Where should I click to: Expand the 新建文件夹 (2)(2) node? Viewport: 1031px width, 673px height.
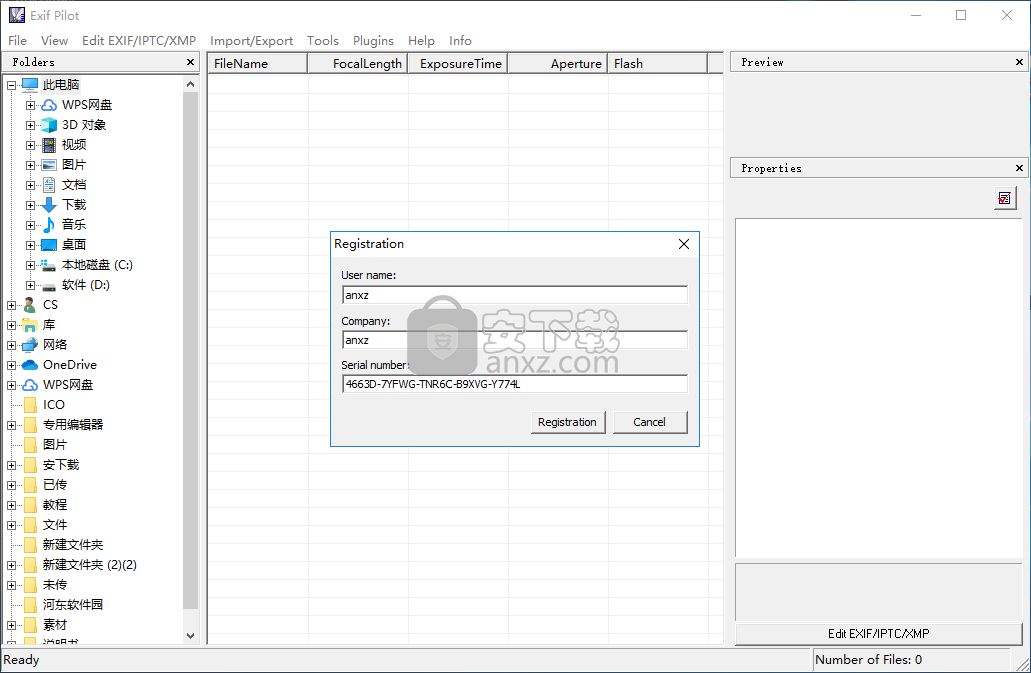tap(11, 565)
